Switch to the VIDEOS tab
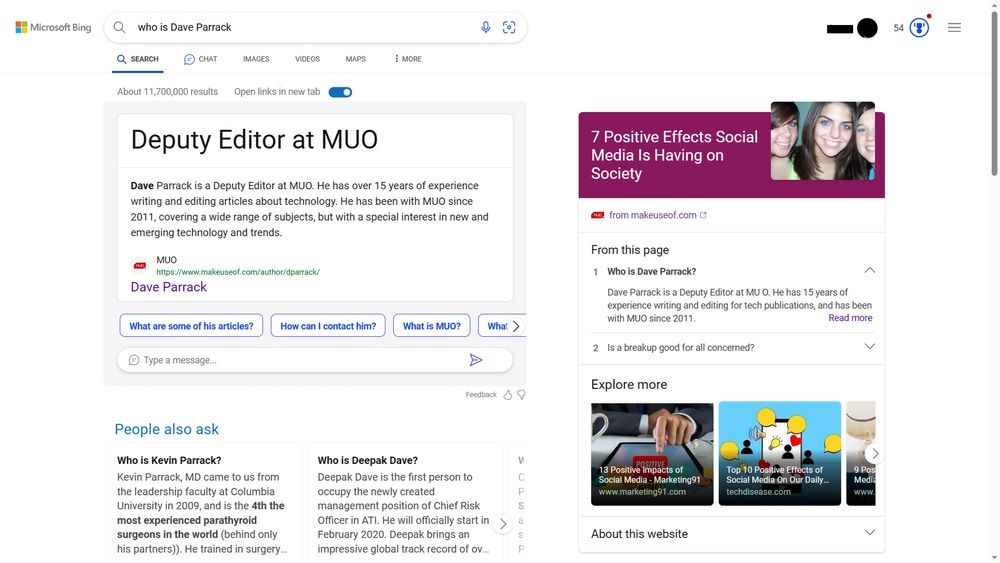Image resolution: width=1000 pixels, height=563 pixels. (307, 59)
